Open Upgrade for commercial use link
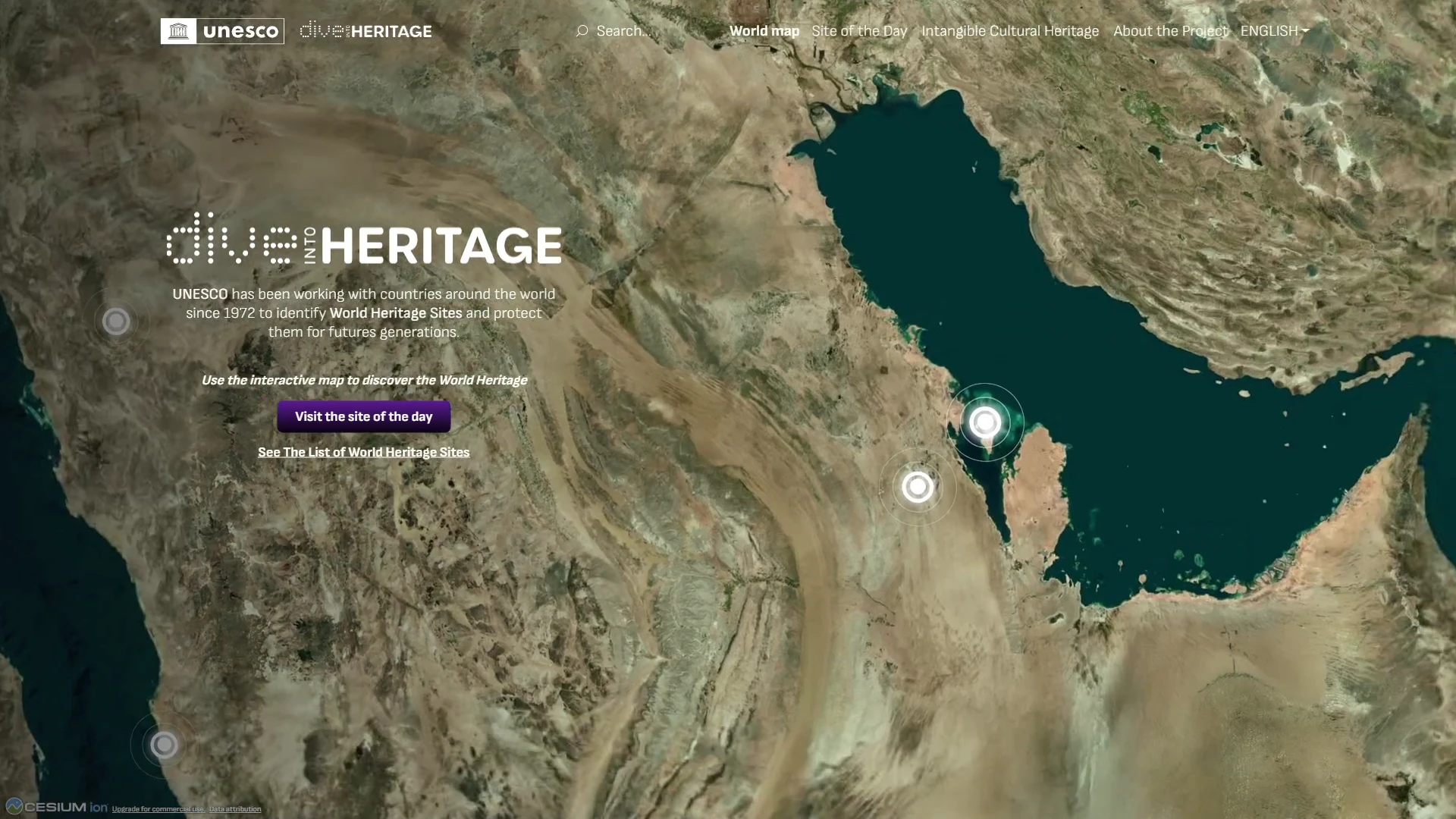The height and width of the screenshot is (819, 1456). coord(158,809)
